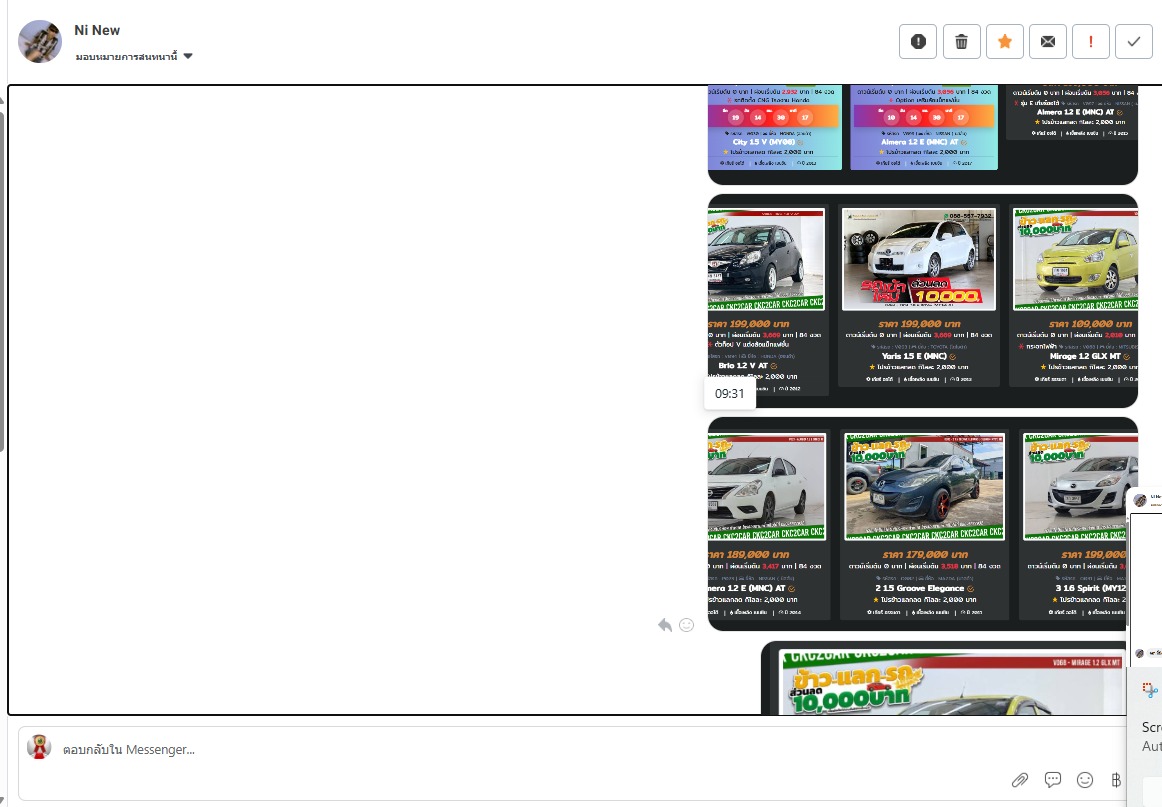Open Ni New profile avatar
Image resolution: width=1162 pixels, height=807 pixels.
pos(40,41)
